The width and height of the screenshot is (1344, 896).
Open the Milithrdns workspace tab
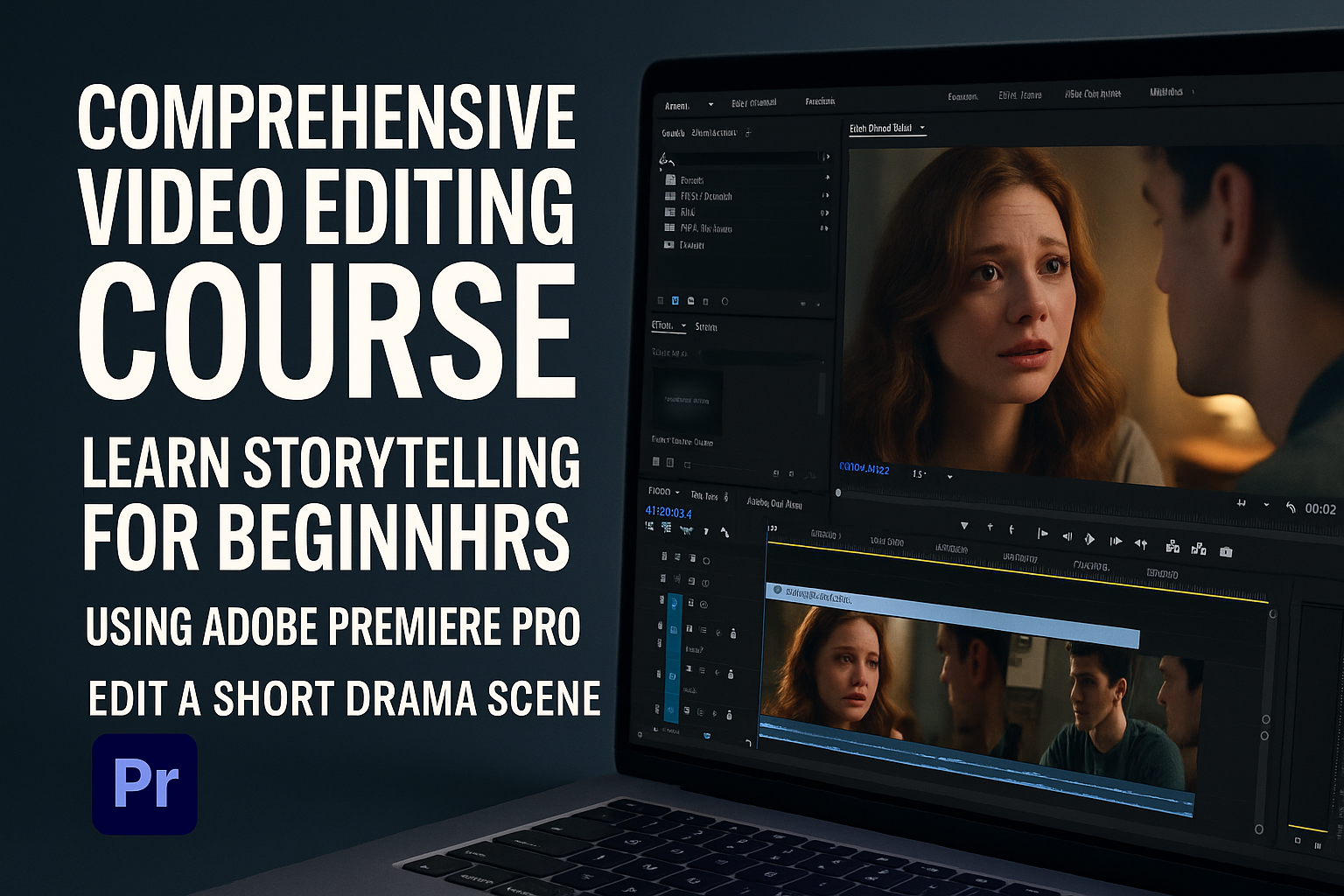[x=1165, y=92]
